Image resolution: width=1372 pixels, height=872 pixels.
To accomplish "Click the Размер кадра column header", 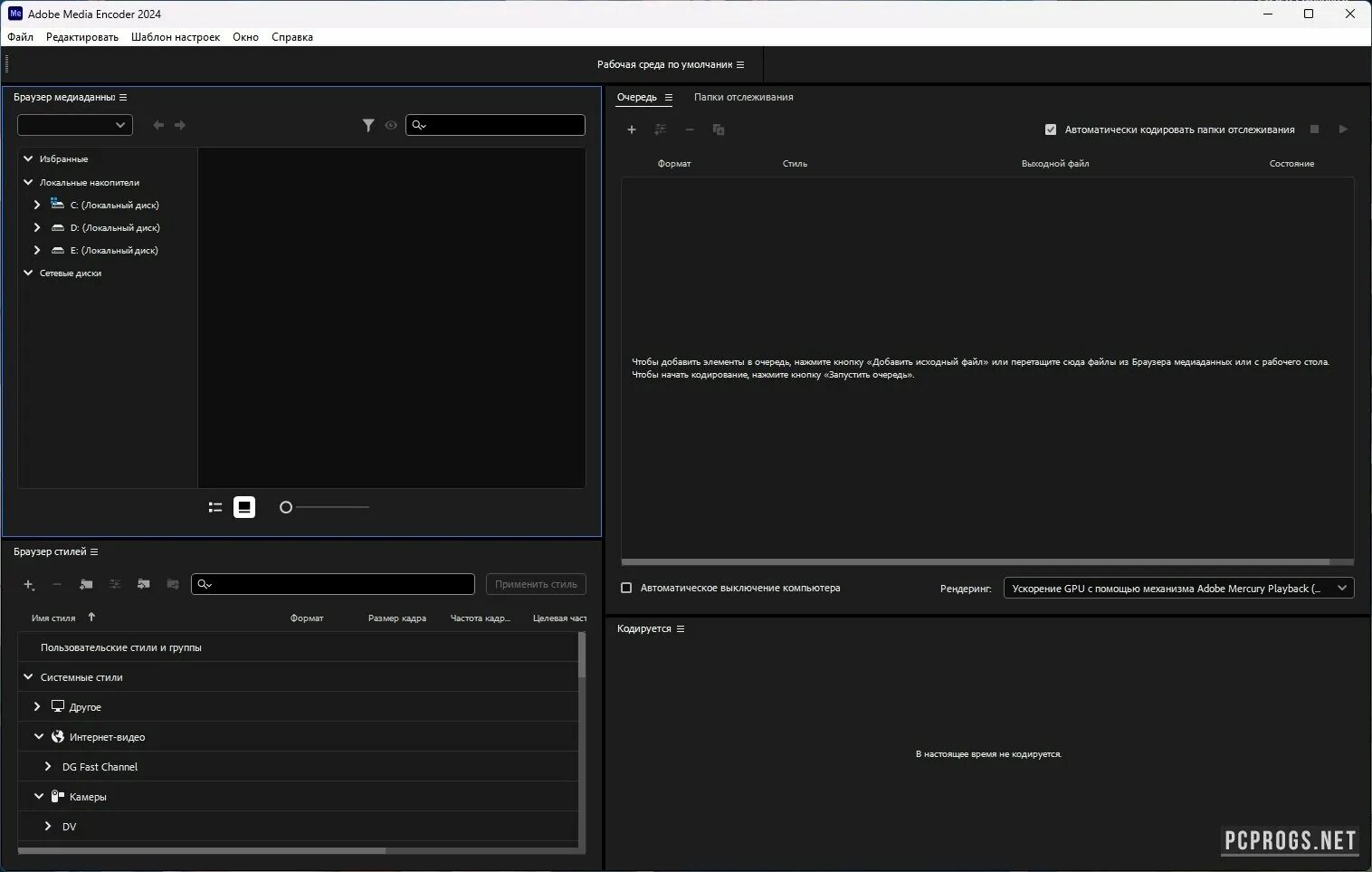I will (397, 618).
